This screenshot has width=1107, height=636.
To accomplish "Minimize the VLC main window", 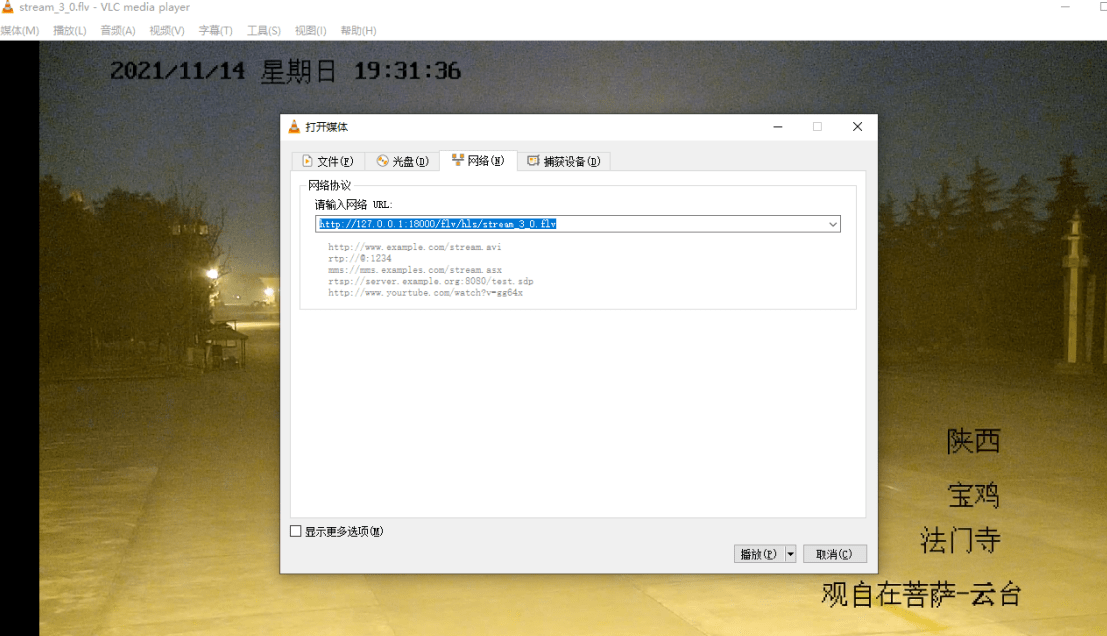I will tap(1066, 7).
